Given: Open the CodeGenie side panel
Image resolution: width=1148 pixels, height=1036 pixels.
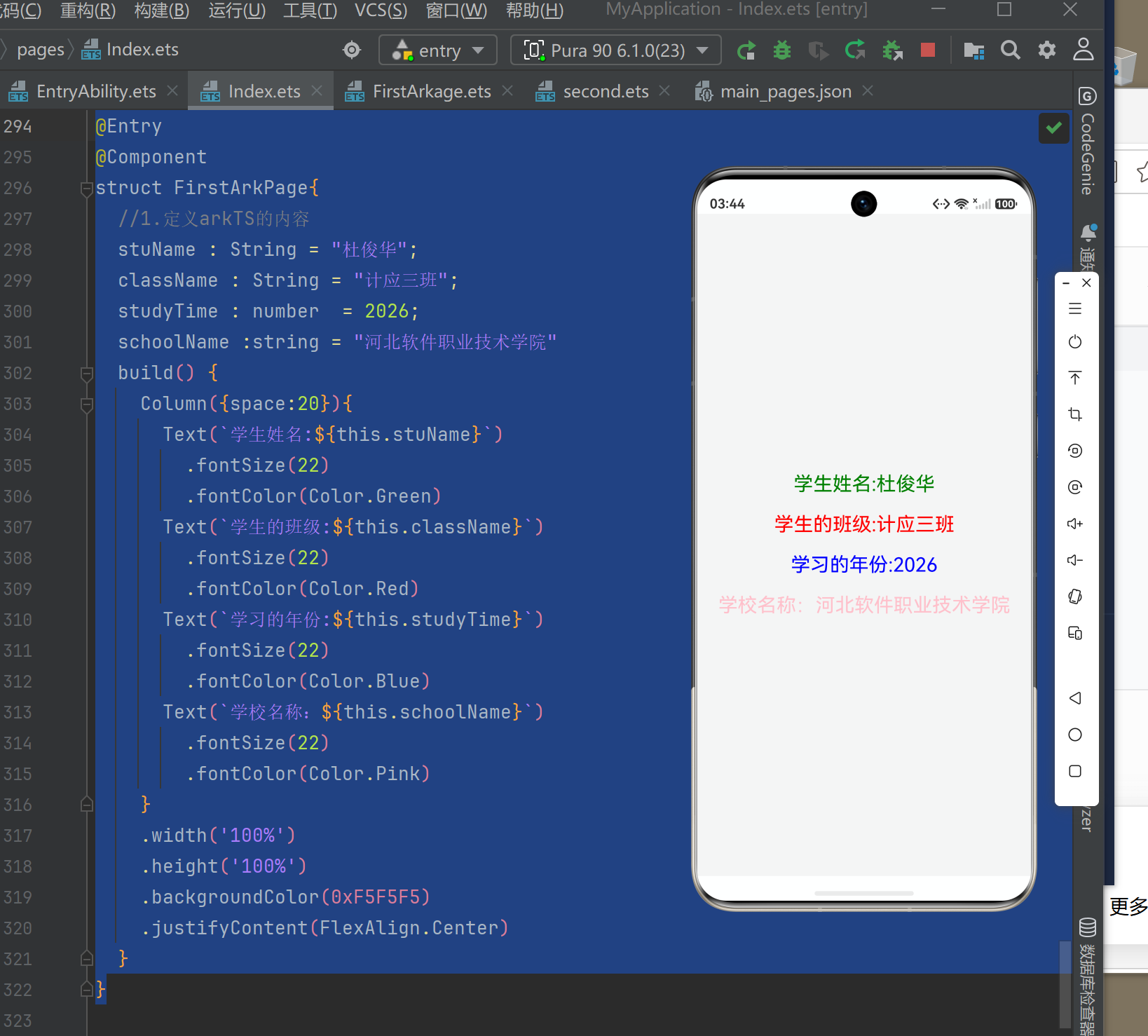Looking at the screenshot, I should coord(1088,142).
